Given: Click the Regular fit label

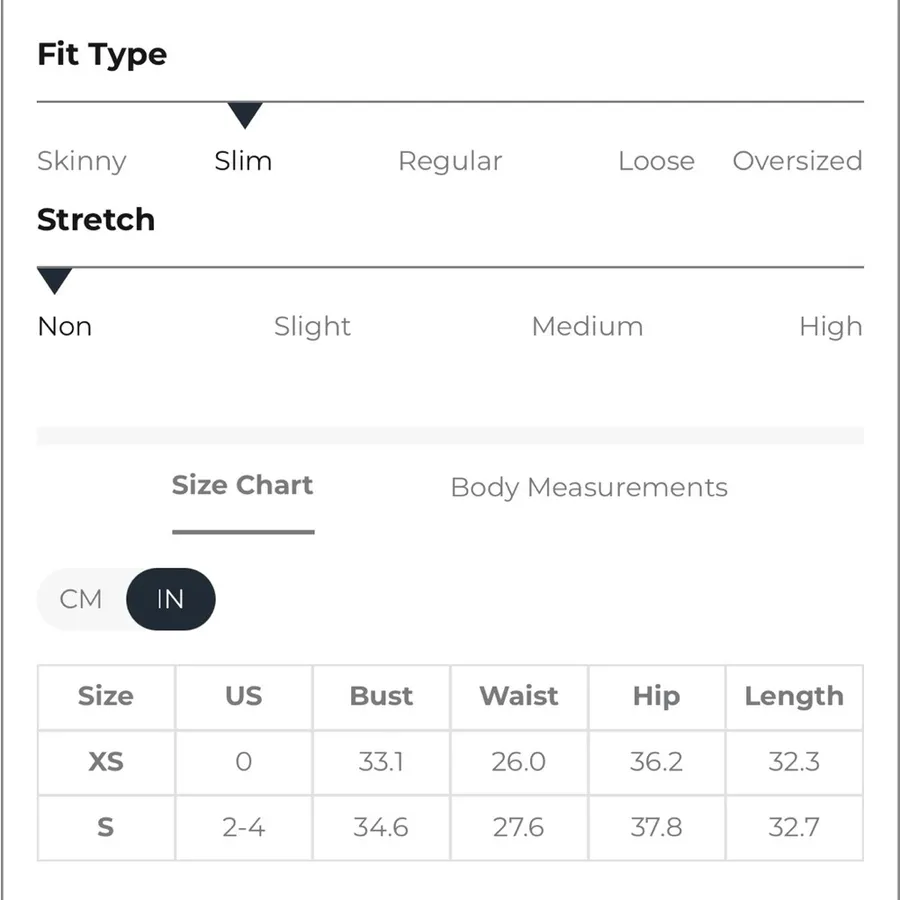Looking at the screenshot, I should (451, 161).
